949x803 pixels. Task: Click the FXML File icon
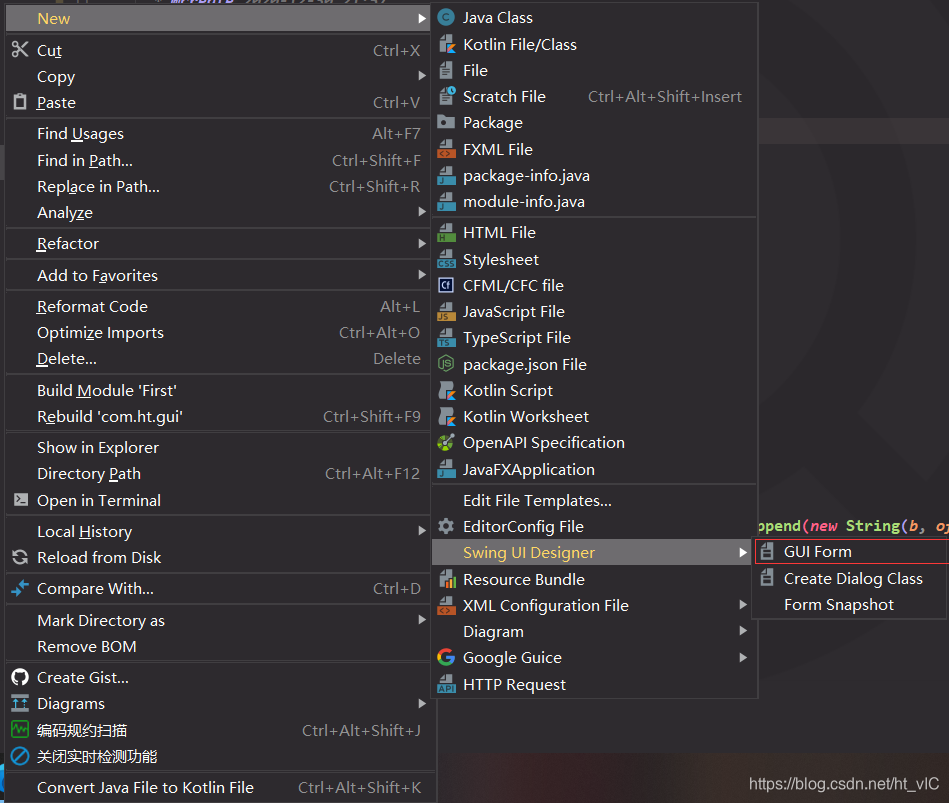click(x=446, y=149)
